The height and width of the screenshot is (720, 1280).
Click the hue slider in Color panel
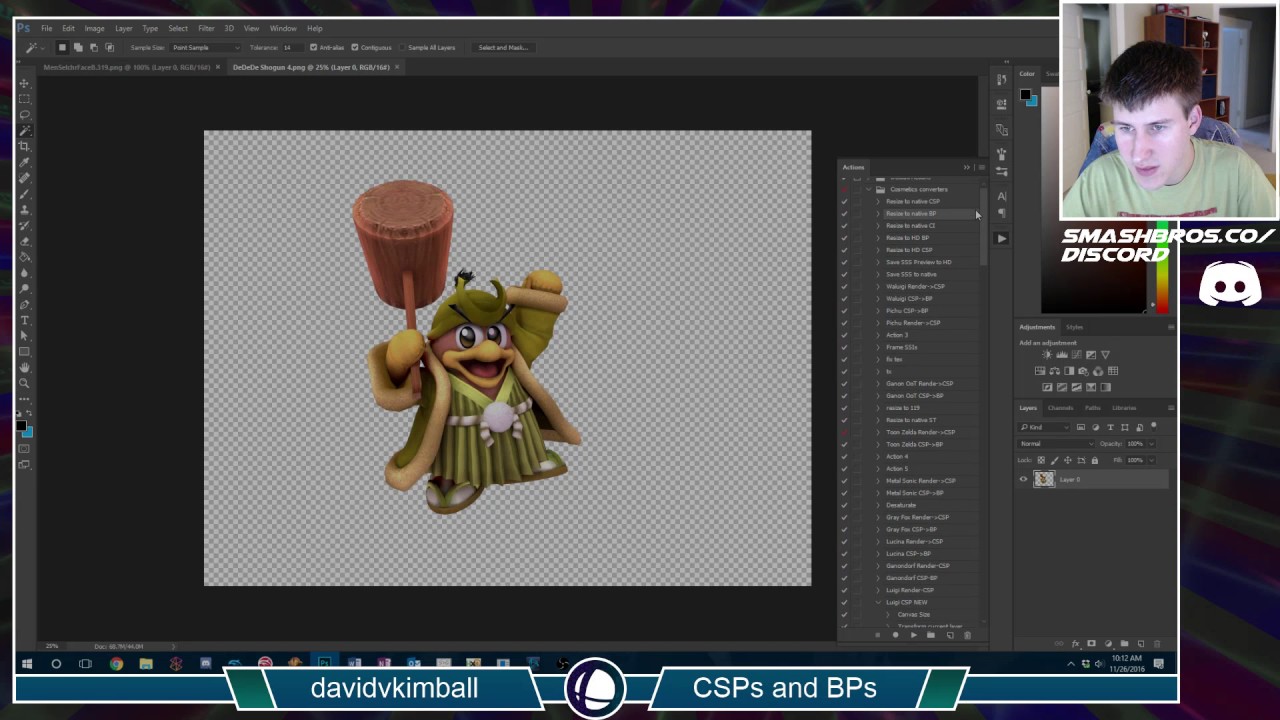[x=1161, y=267]
